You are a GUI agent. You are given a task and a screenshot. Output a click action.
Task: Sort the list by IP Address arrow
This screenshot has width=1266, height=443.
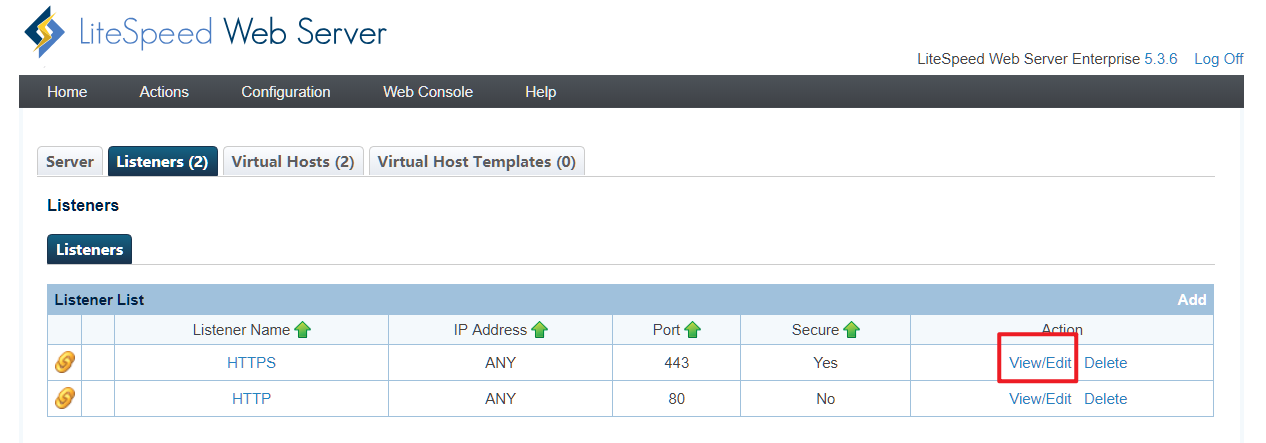(x=540, y=330)
